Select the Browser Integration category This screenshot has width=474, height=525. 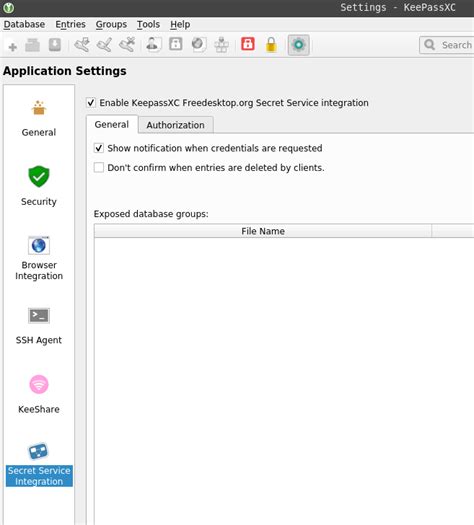tap(39, 258)
